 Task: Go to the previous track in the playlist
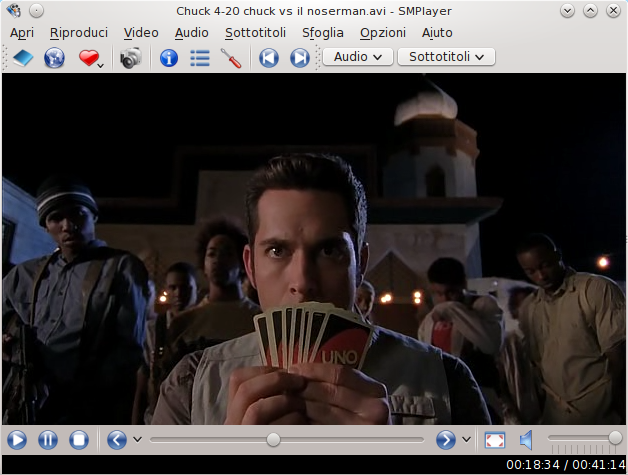coord(269,58)
